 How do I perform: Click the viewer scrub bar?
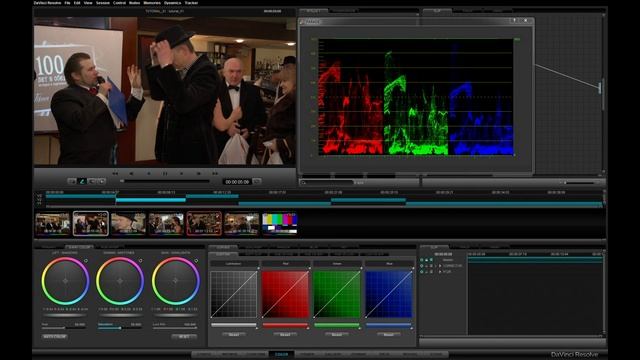(x=165, y=181)
